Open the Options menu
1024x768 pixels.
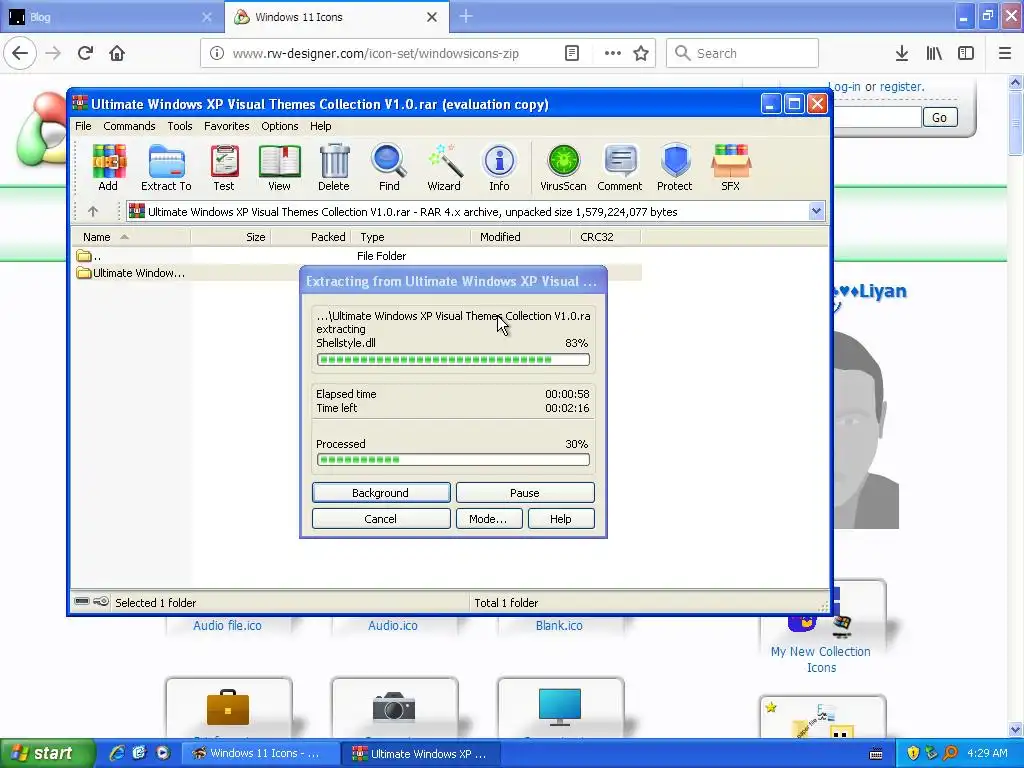tap(280, 126)
